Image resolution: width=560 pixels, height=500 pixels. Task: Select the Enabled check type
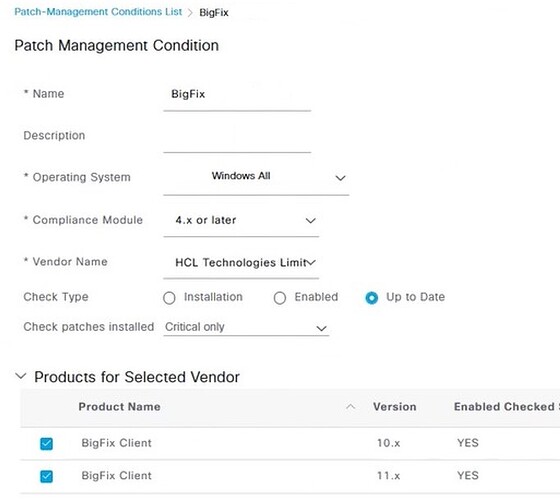280,298
